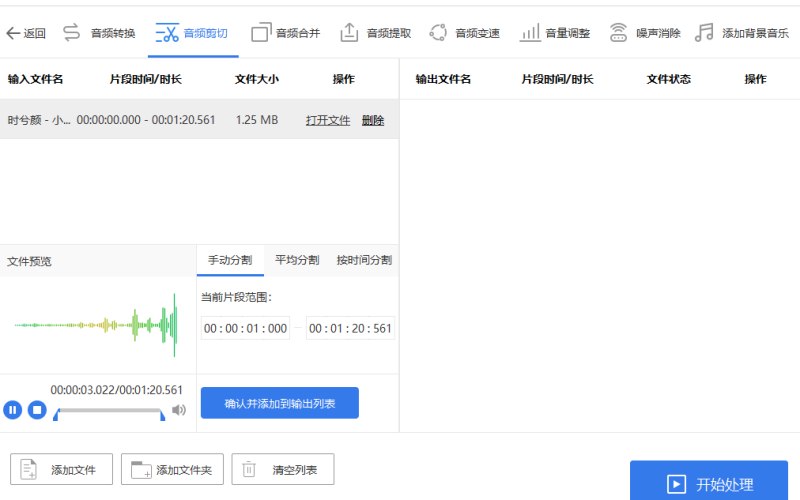Click the output list 操作 column header

point(755,79)
